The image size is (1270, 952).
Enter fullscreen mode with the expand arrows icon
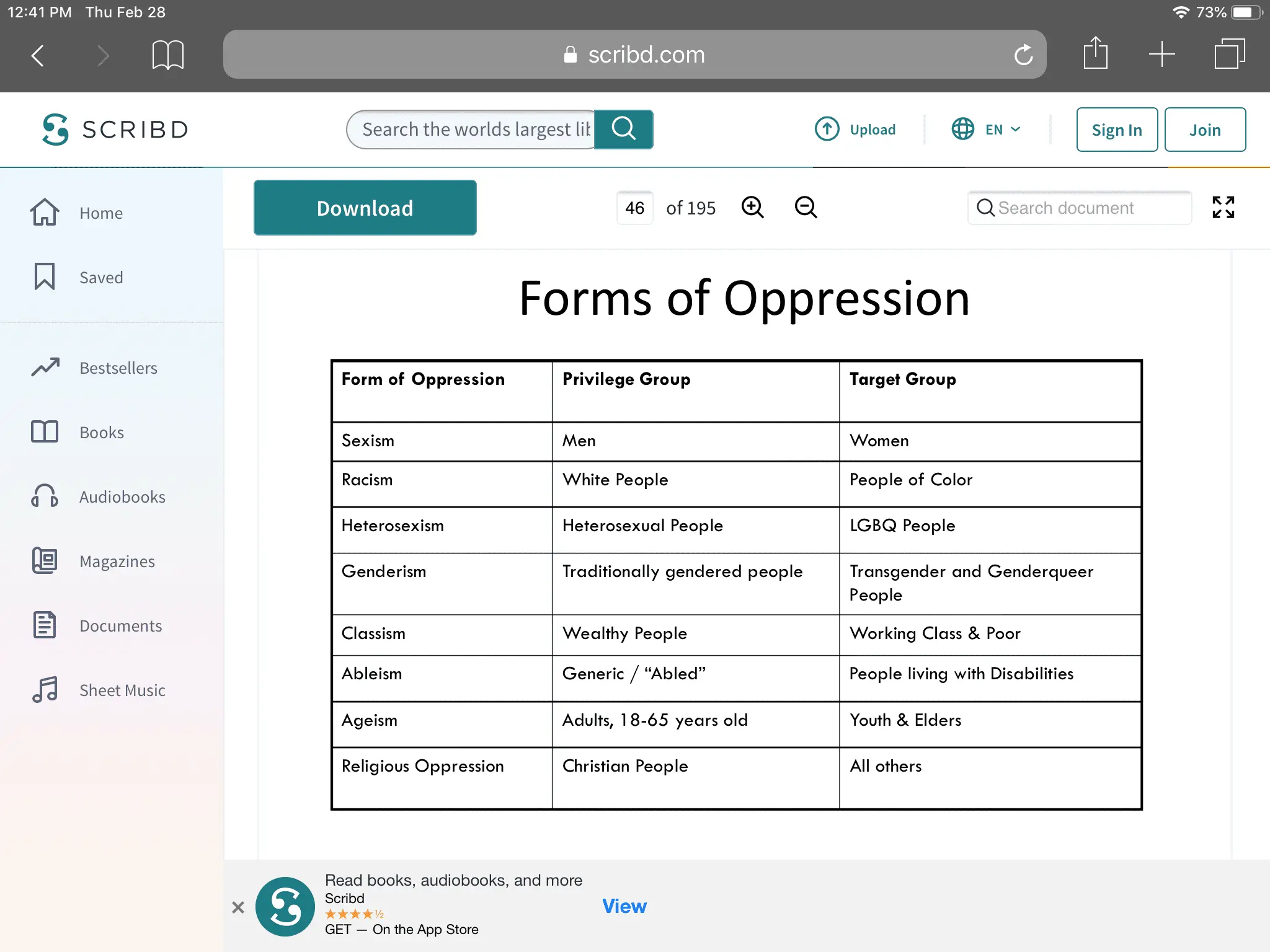[1223, 207]
